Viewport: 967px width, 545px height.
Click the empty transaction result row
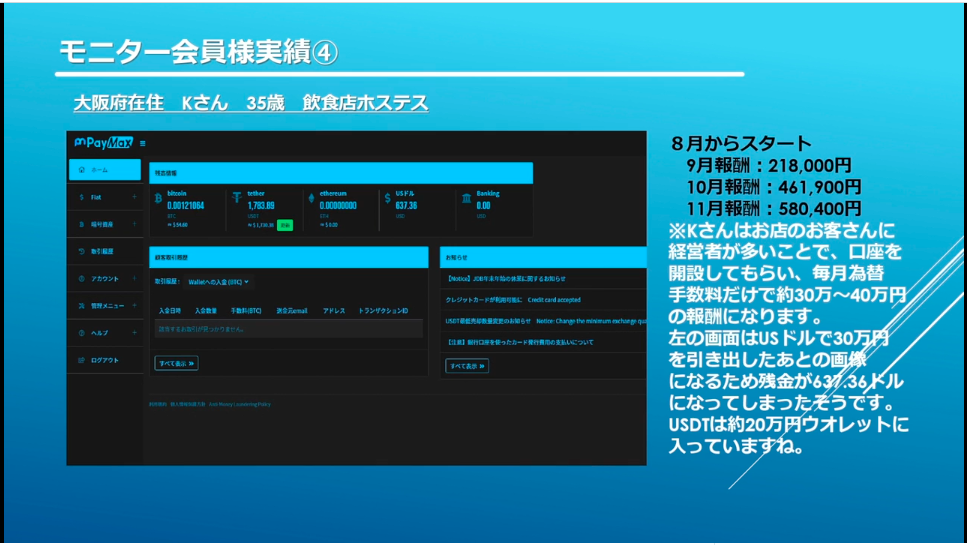coord(289,329)
